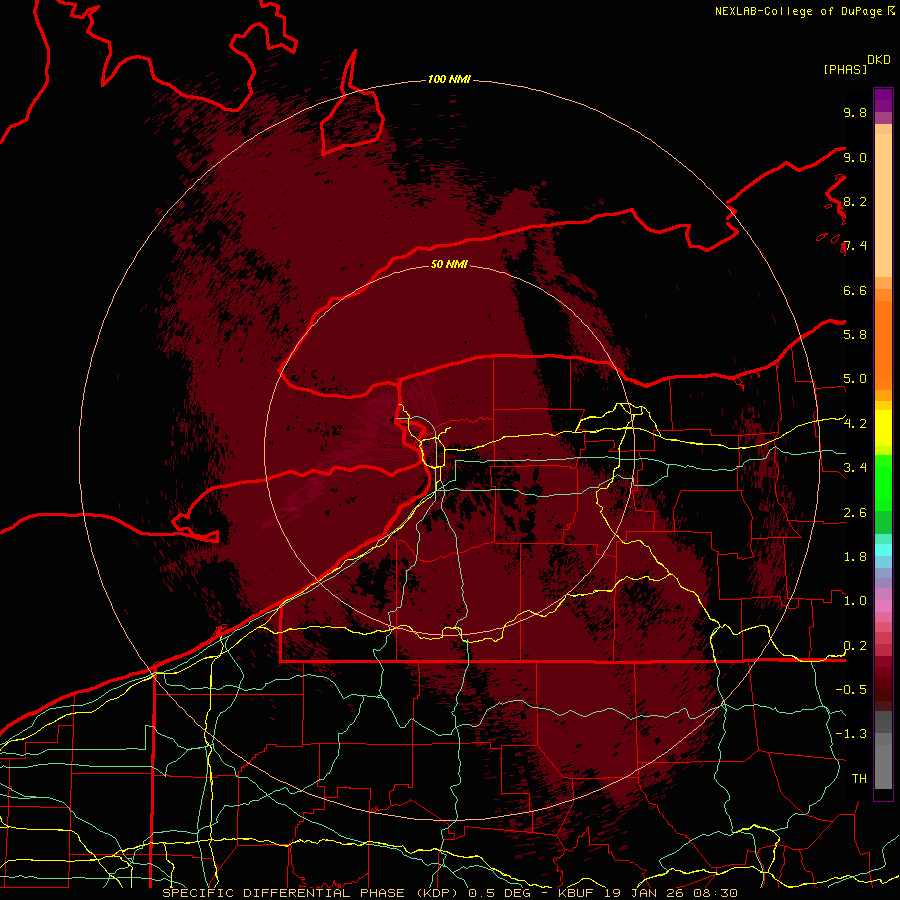Pick the pink band of the color bar
900x900 pixels.
click(883, 606)
